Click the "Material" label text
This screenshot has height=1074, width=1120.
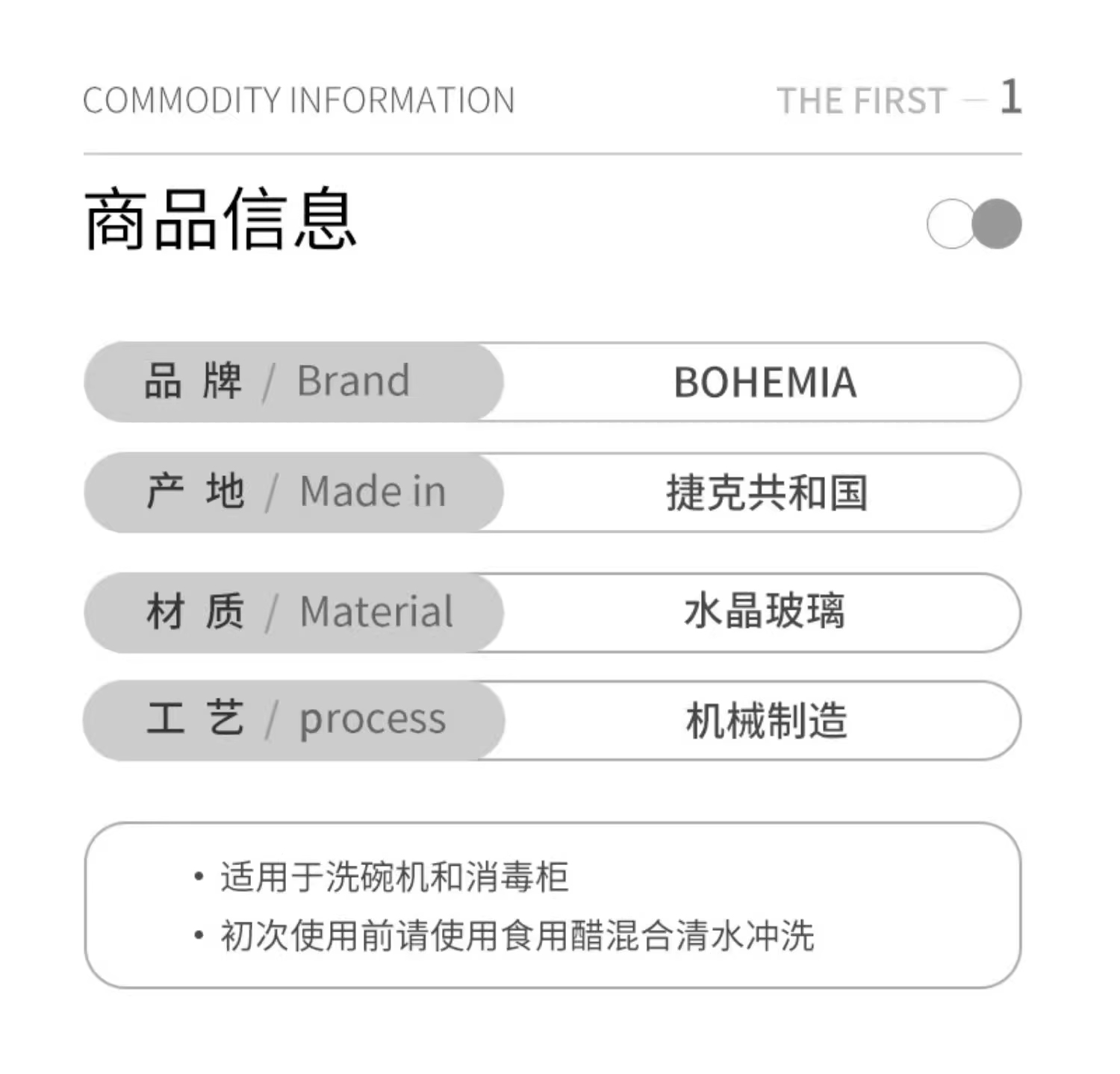(376, 612)
